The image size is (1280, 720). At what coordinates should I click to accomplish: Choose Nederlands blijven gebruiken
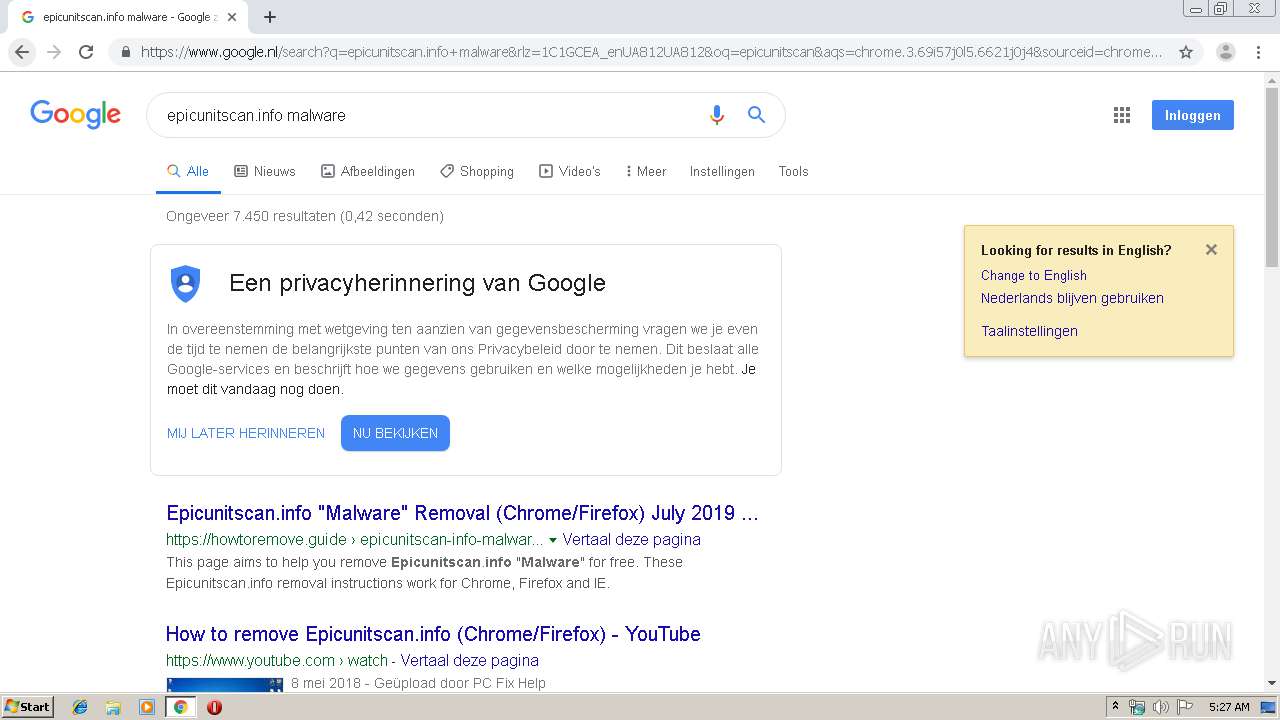1072,298
